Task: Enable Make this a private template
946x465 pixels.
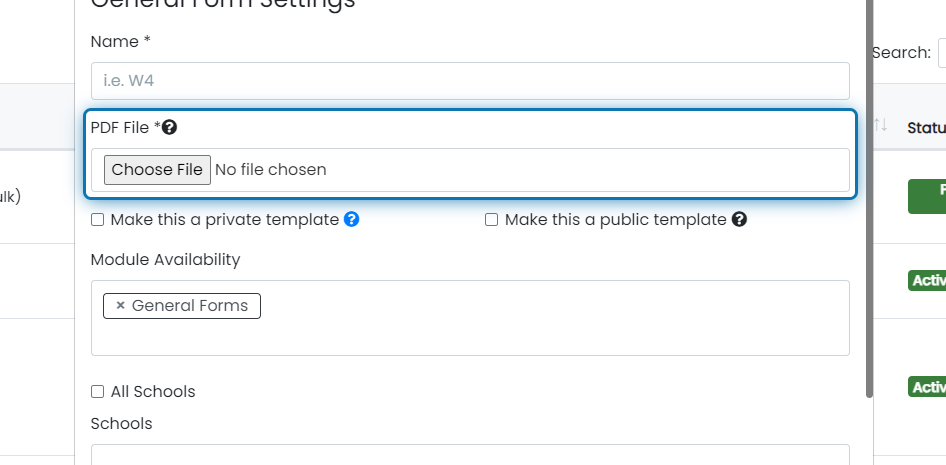Action: click(97, 220)
